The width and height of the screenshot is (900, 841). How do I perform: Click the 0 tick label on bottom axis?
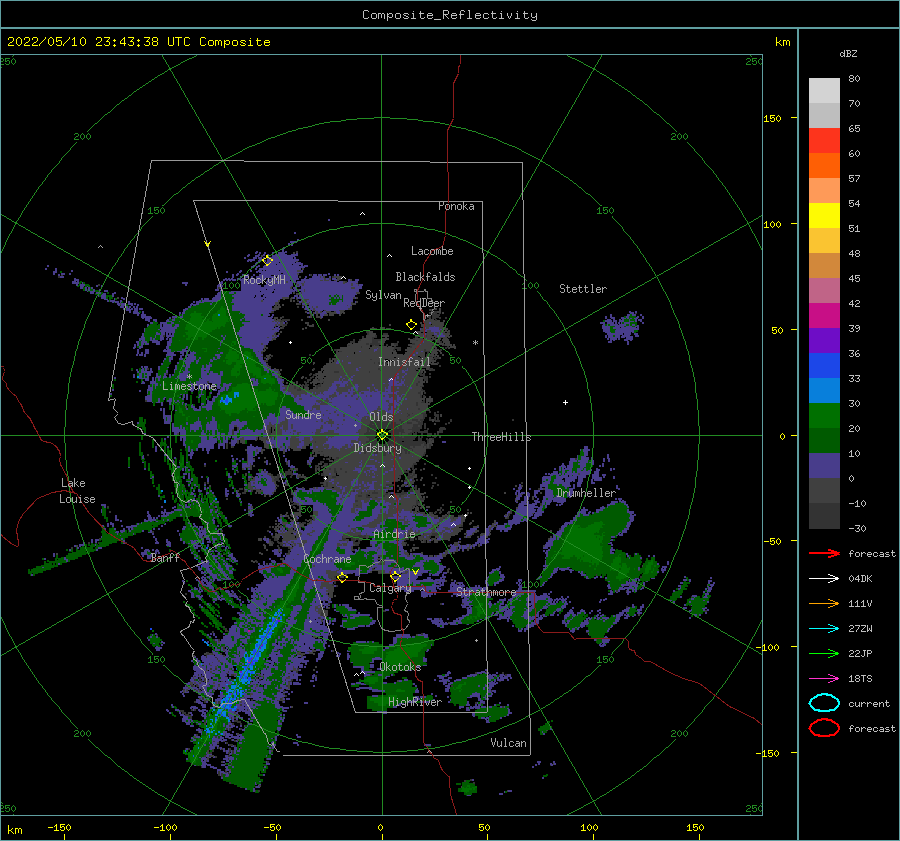(x=380, y=827)
